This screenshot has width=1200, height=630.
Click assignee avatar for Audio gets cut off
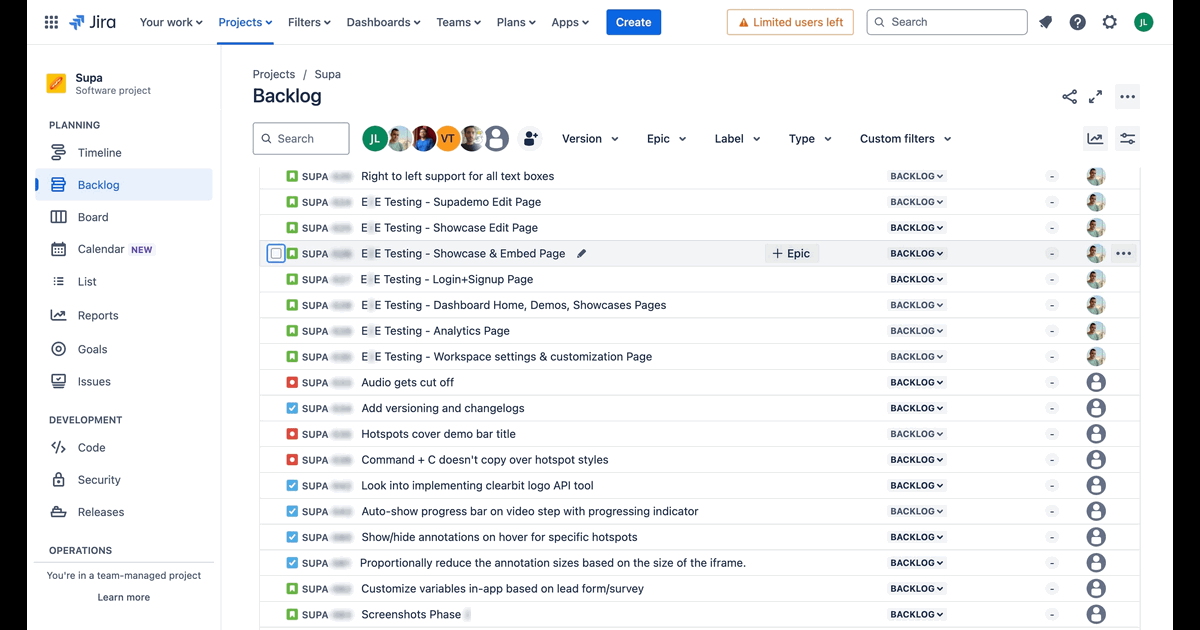tap(1096, 382)
